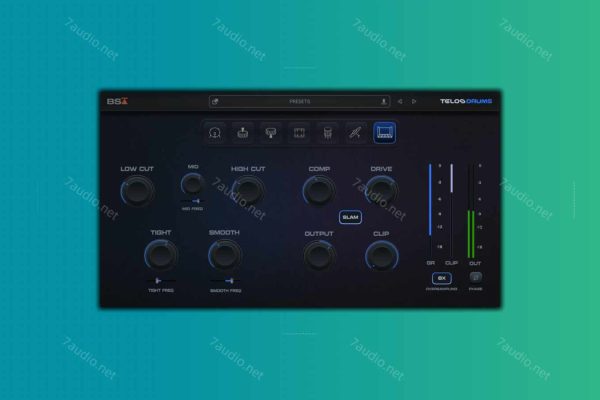Viewport: 600px width, 400px height.
Task: Select the percussion drum mode icon
Action: coord(327,133)
